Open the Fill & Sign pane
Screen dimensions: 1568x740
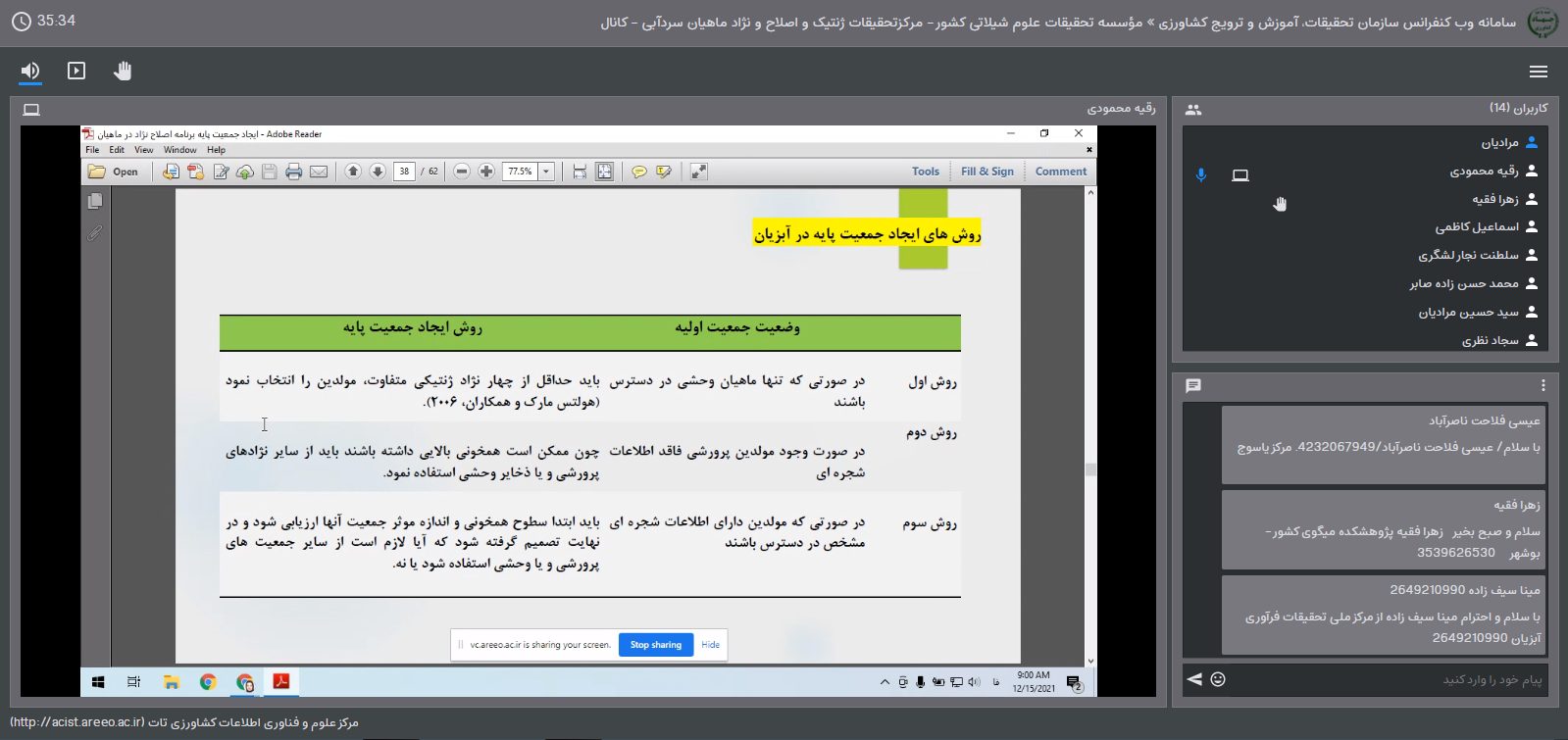[986, 172]
